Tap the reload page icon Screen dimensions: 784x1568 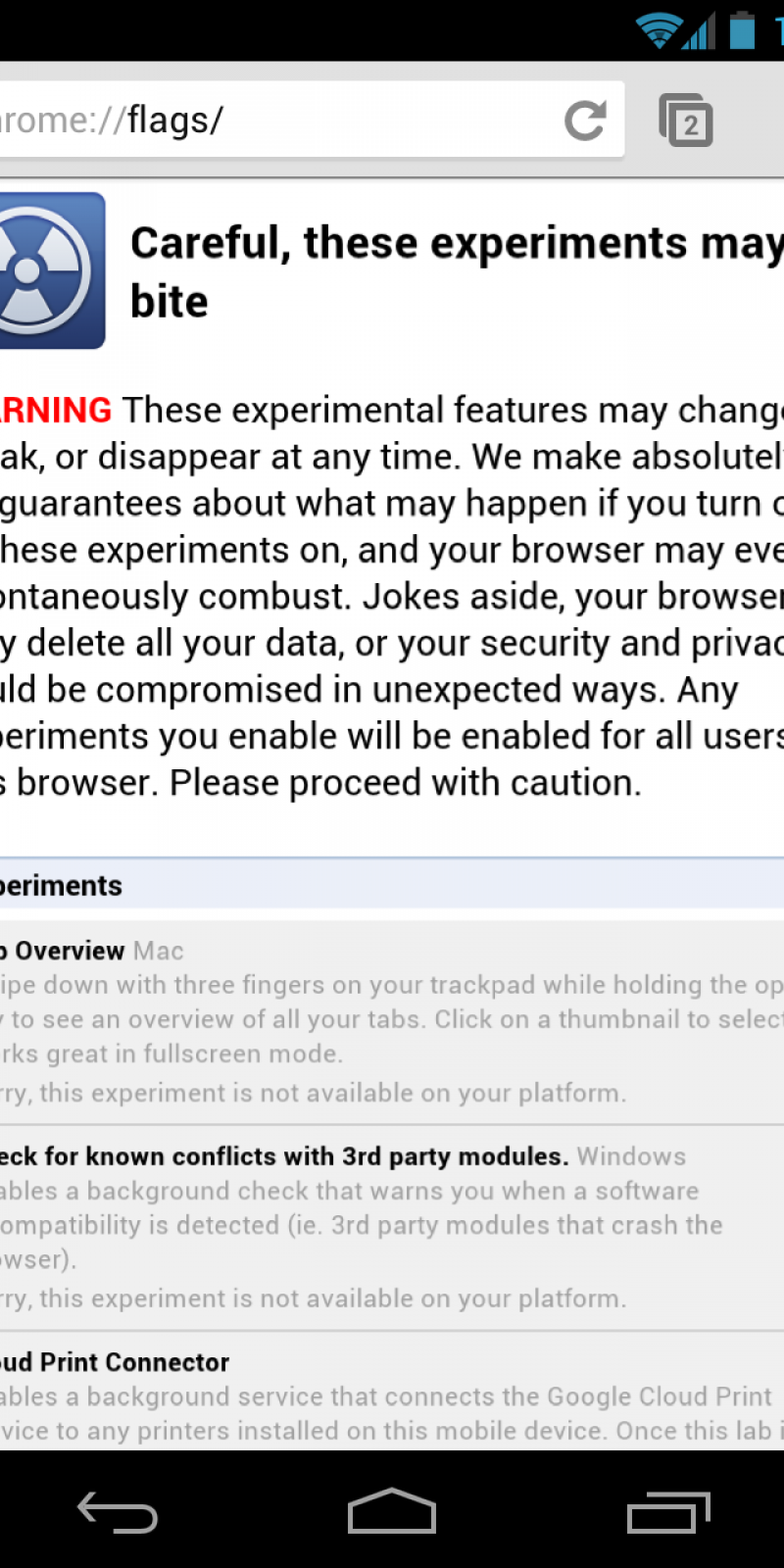pyautogui.click(x=585, y=121)
